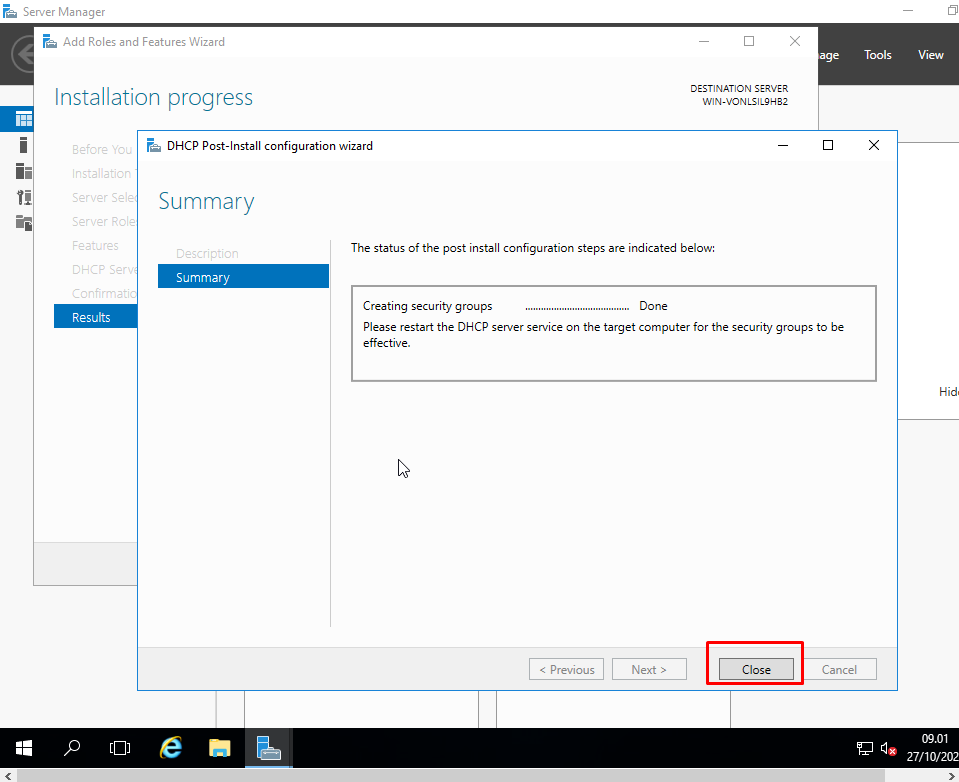959x782 pixels.
Task: Click the Cancel button in the DHCP wizard
Action: tap(839, 669)
